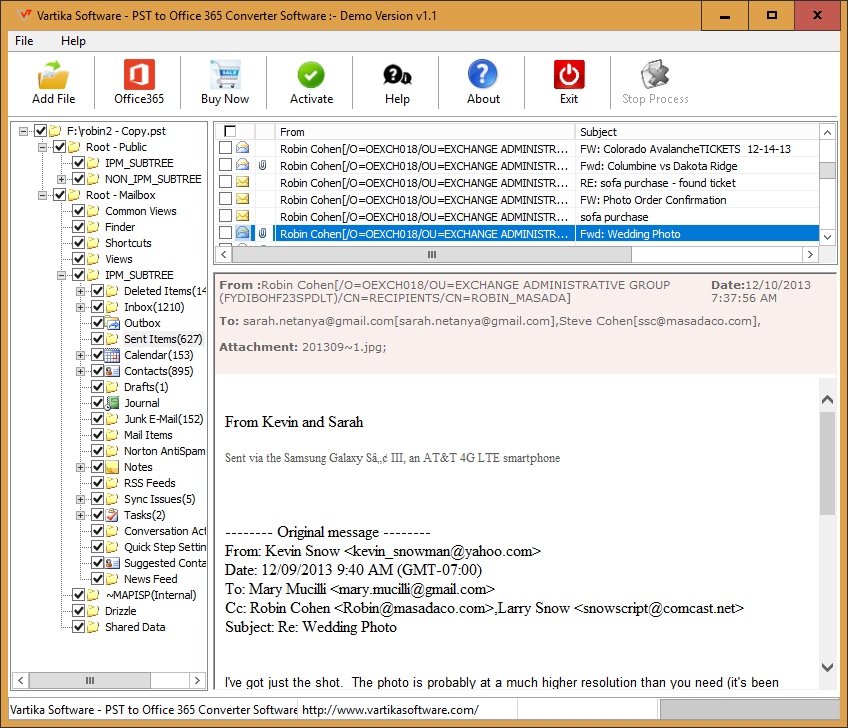Uncheck the Calendar(153) folder checkbox
Screen dimensions: 848x728
point(97,355)
